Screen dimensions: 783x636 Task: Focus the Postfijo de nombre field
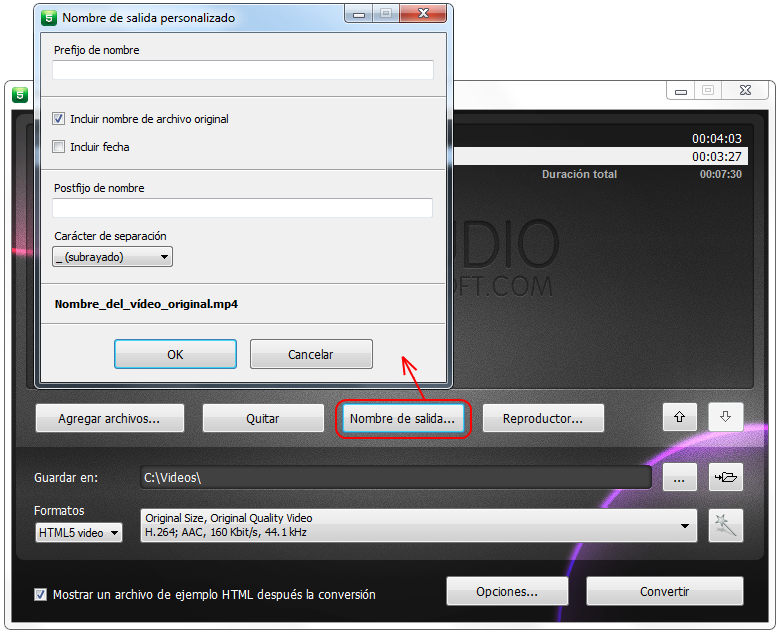243,208
